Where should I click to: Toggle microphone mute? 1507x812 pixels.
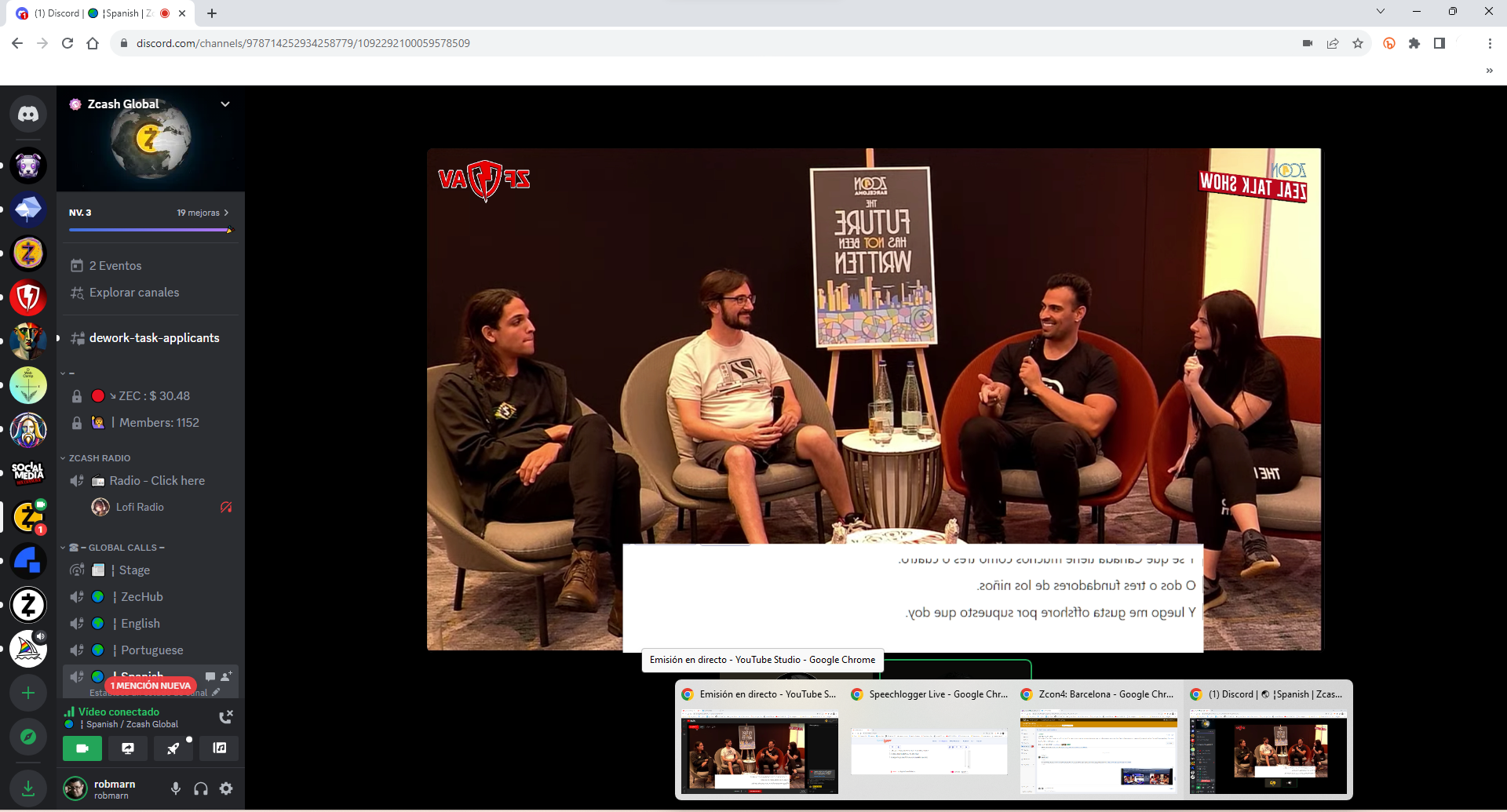click(176, 788)
